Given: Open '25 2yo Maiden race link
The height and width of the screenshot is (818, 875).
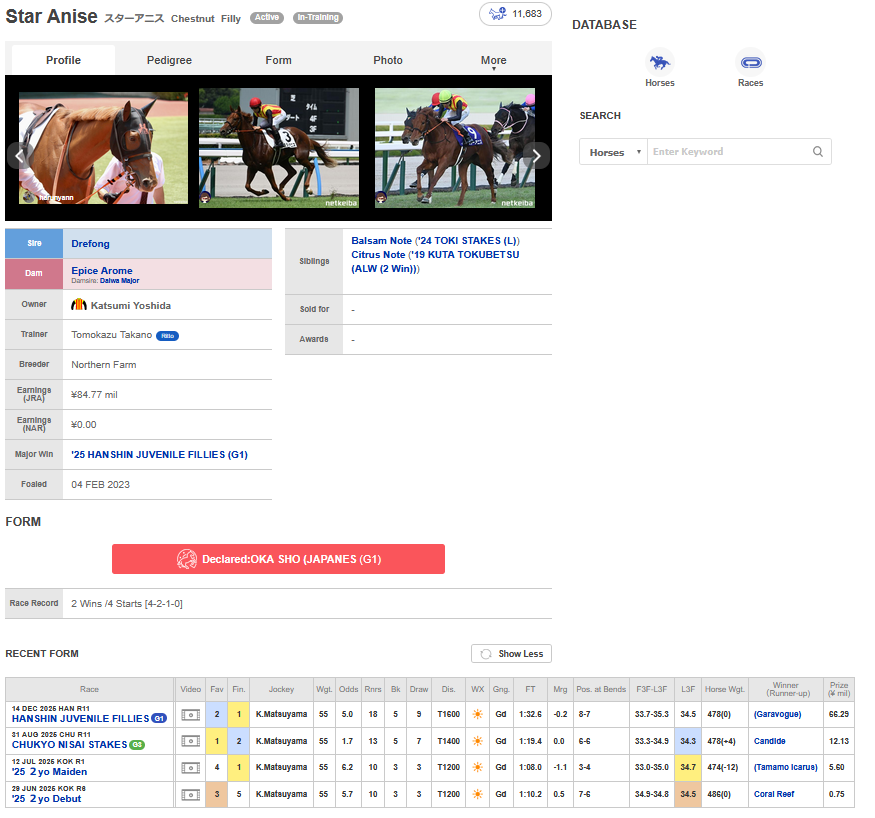Looking at the screenshot, I should point(49,772).
